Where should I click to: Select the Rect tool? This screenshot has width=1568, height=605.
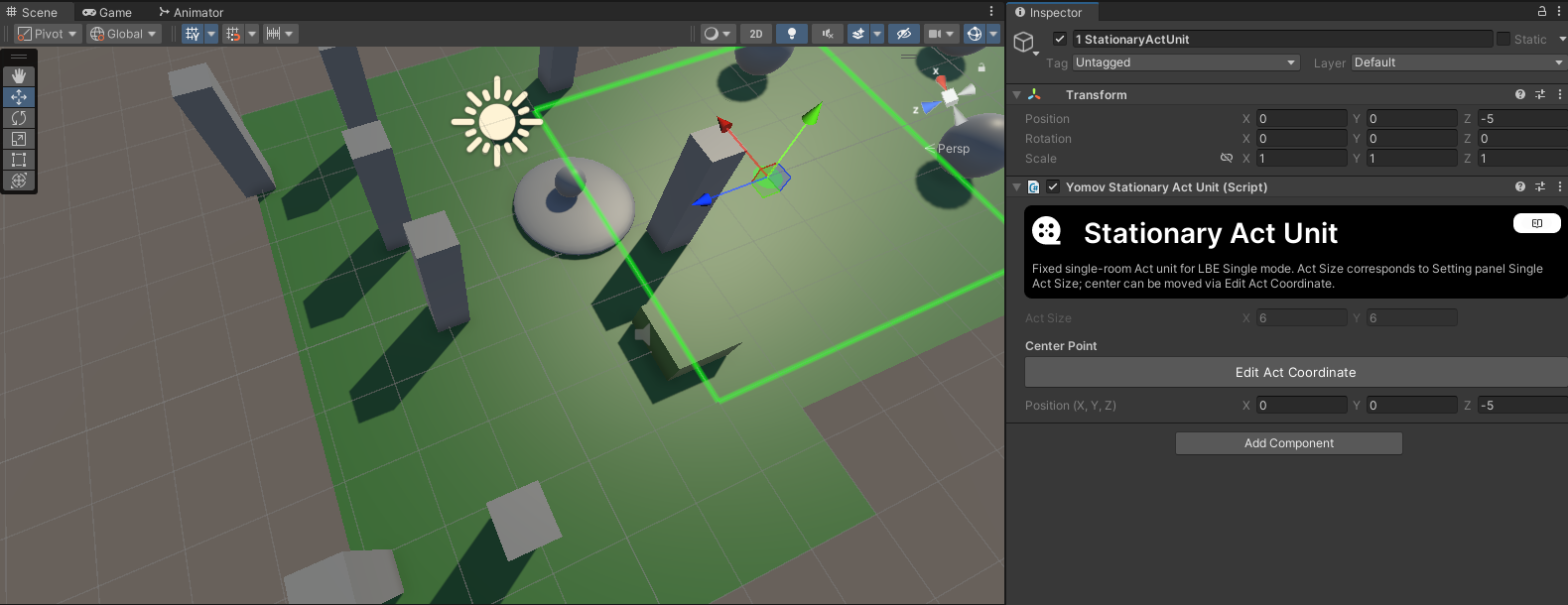pos(19,160)
